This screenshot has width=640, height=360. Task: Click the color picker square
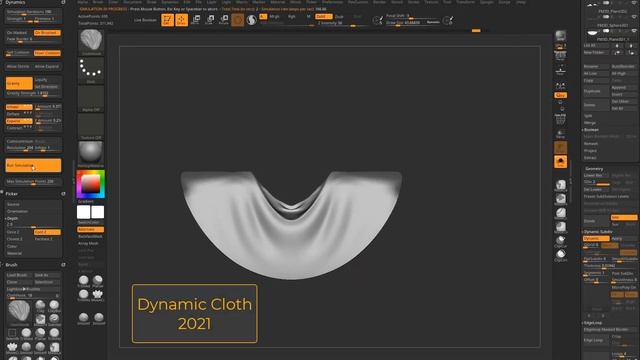click(x=91, y=184)
